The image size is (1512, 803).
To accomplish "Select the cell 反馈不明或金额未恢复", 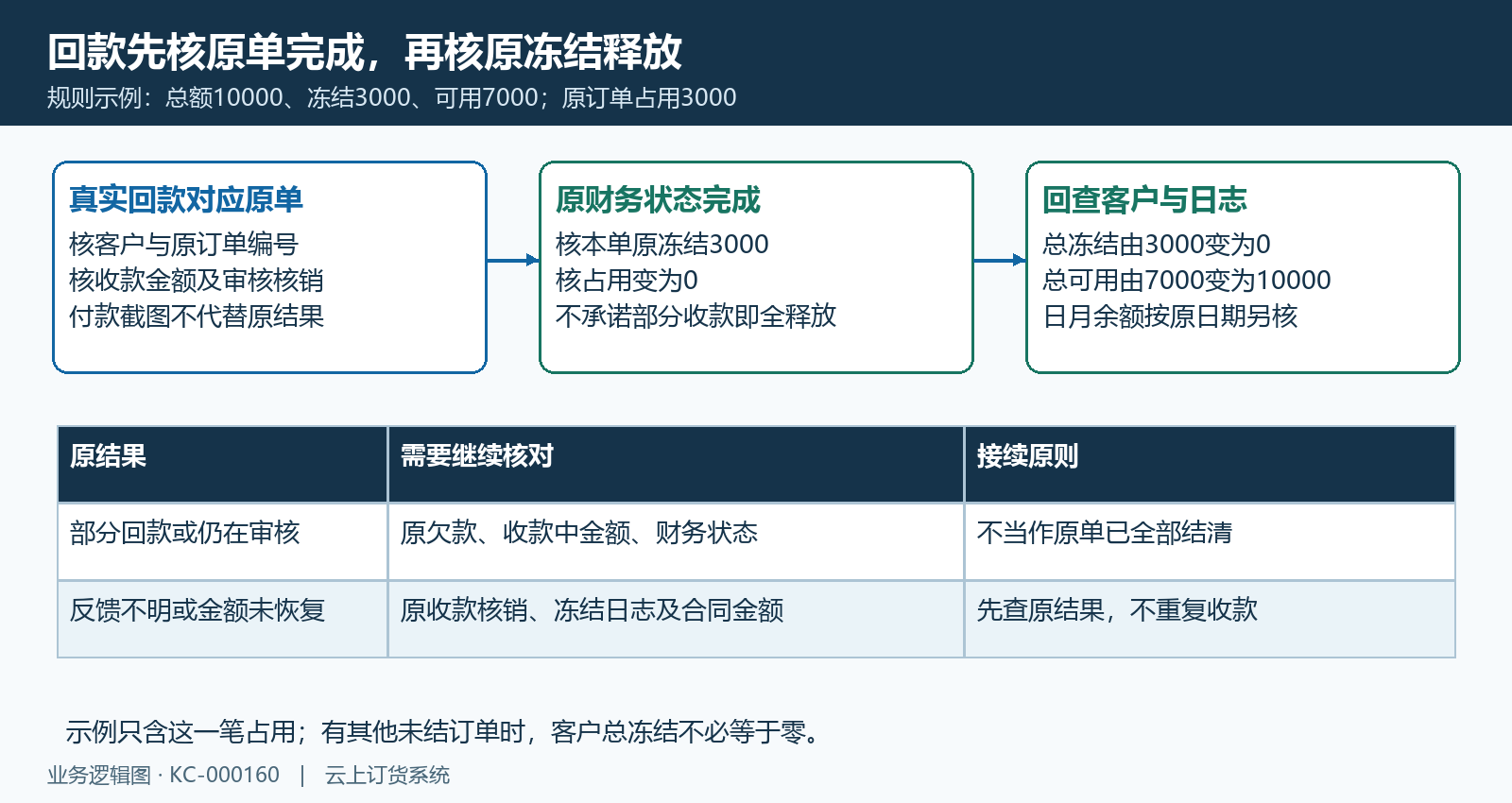I will pyautogui.click(x=222, y=619).
